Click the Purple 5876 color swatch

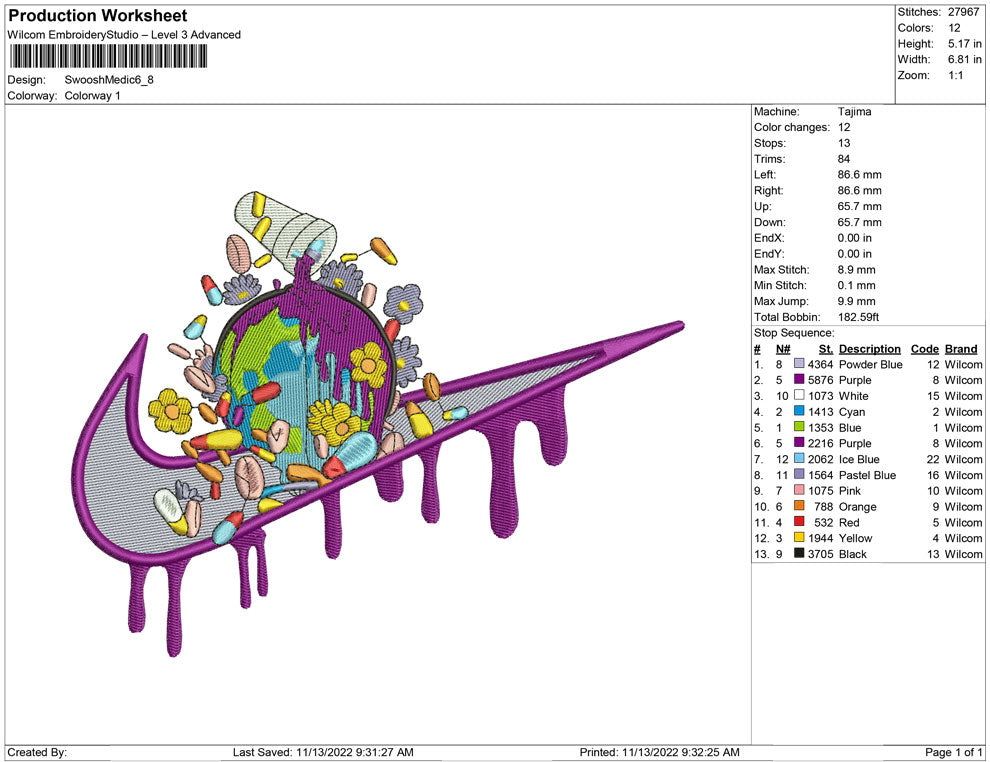tap(799, 379)
